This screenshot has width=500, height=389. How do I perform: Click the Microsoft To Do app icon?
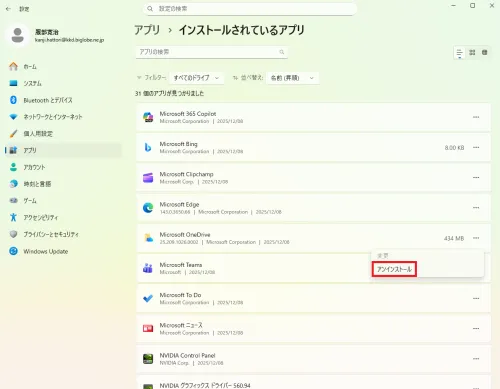148,298
